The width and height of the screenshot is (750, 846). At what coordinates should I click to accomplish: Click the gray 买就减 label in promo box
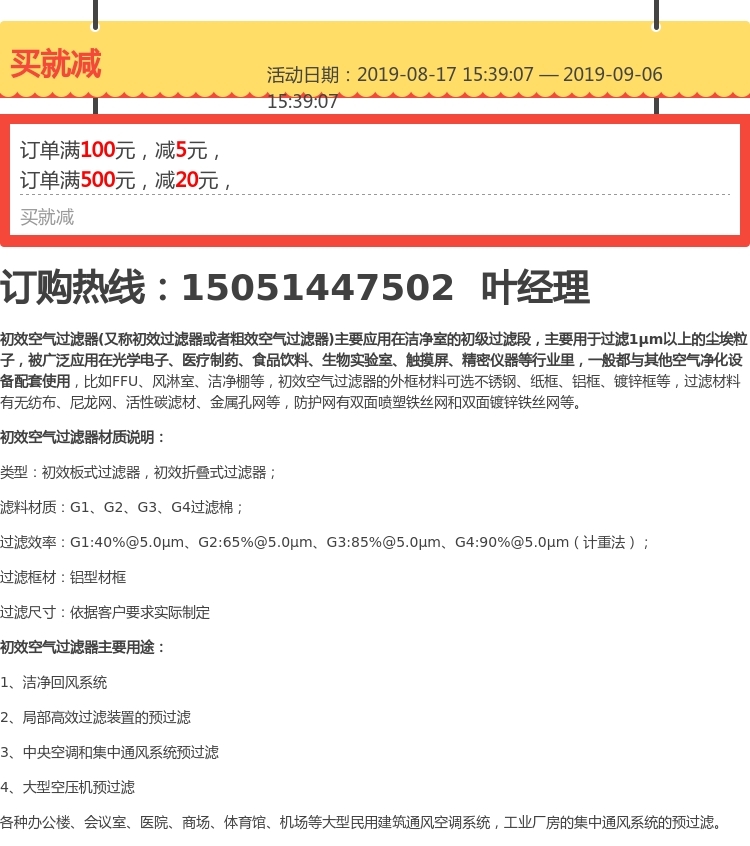point(47,217)
